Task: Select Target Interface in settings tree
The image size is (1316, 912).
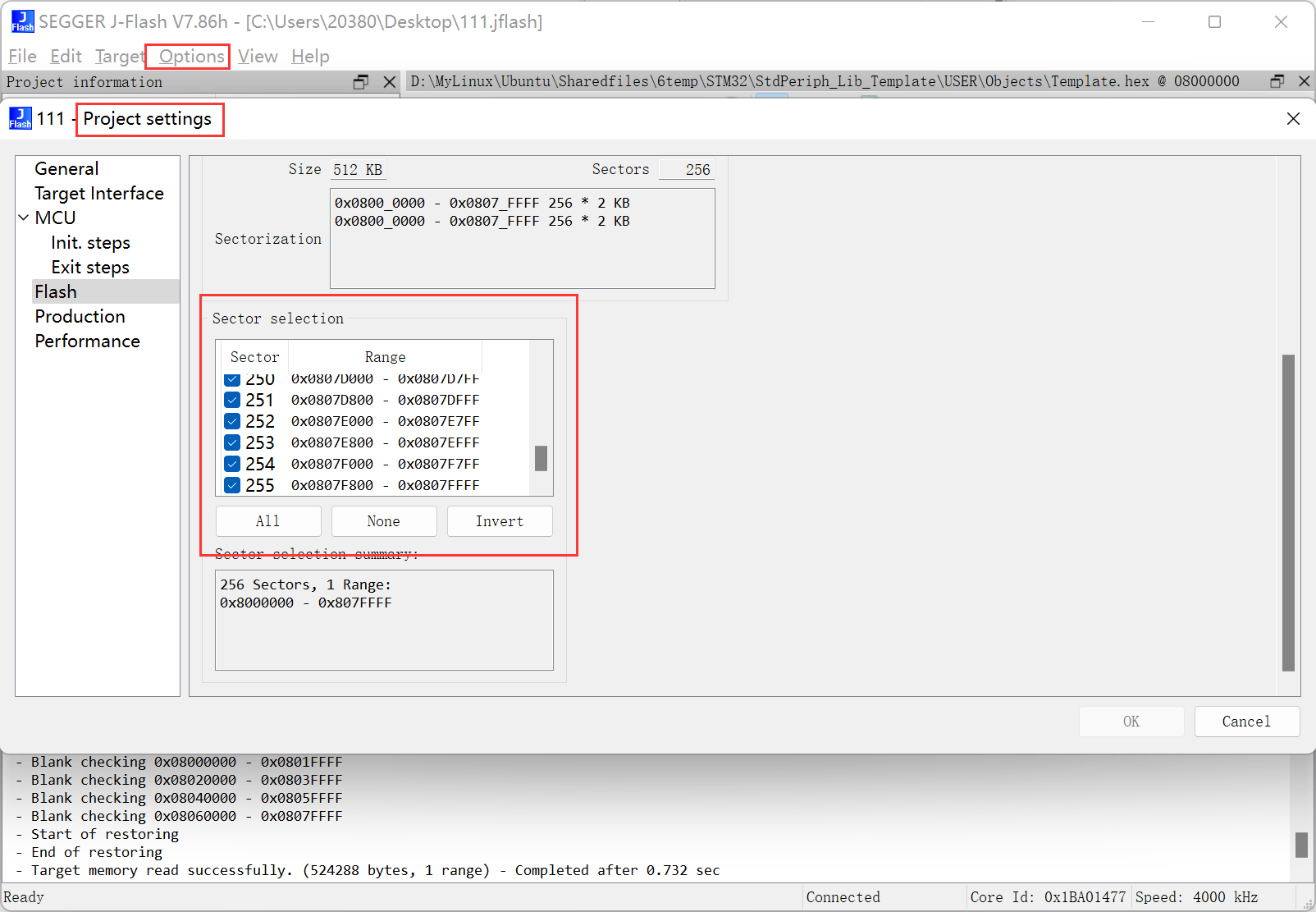Action: 98,194
